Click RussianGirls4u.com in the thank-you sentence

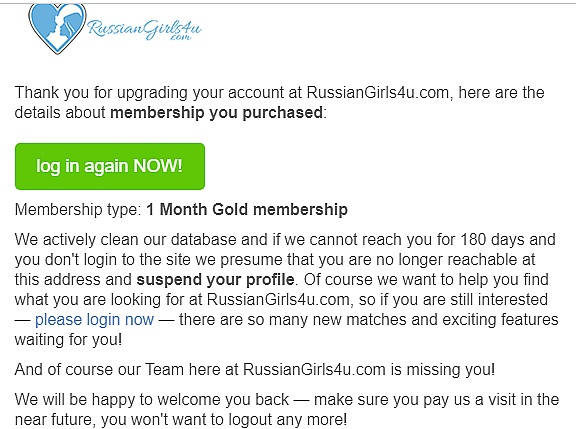click(378, 93)
